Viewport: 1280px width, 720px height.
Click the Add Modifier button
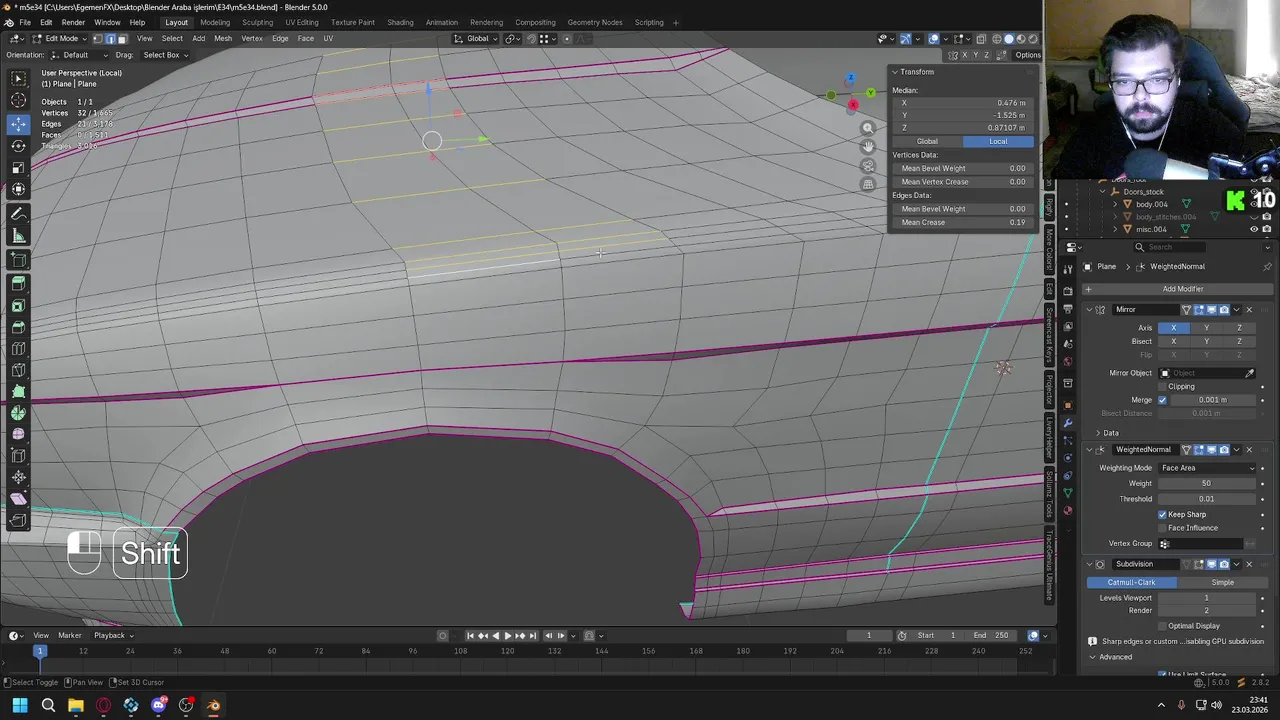[x=1177, y=289]
